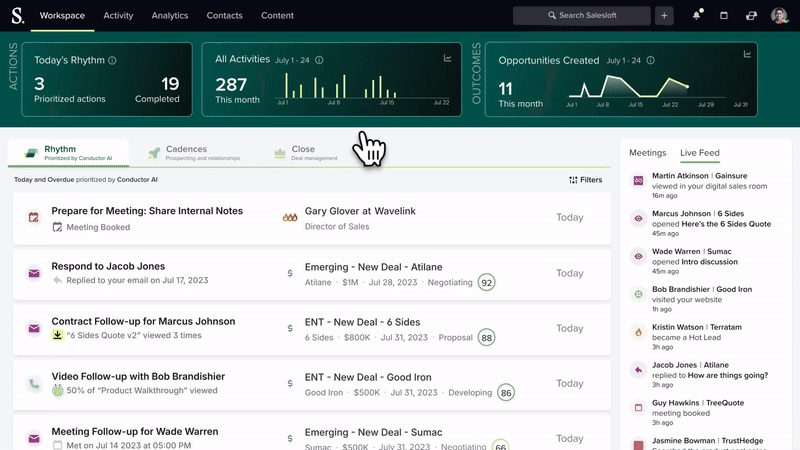Switch to the Rhythm tab
The width and height of the screenshot is (800, 450).
(x=68, y=153)
